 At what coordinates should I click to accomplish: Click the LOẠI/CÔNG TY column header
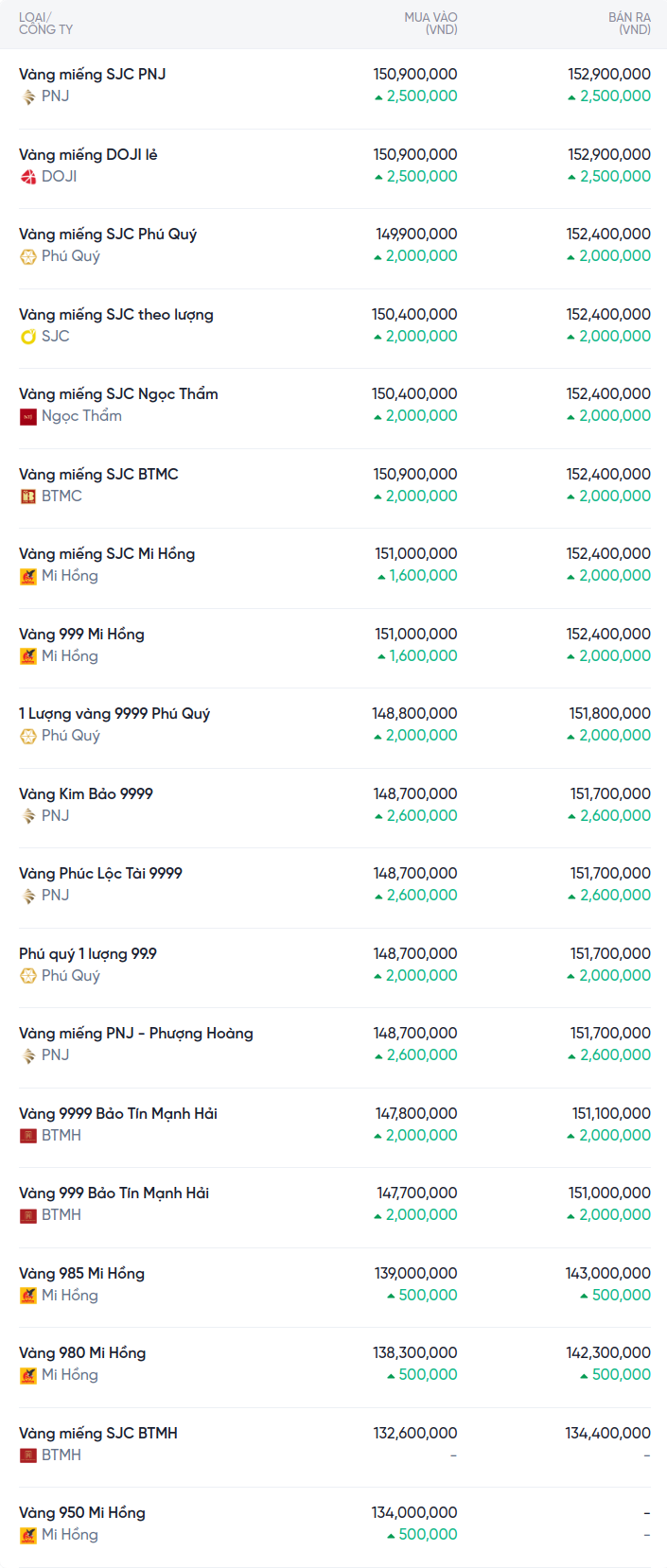click(45, 24)
